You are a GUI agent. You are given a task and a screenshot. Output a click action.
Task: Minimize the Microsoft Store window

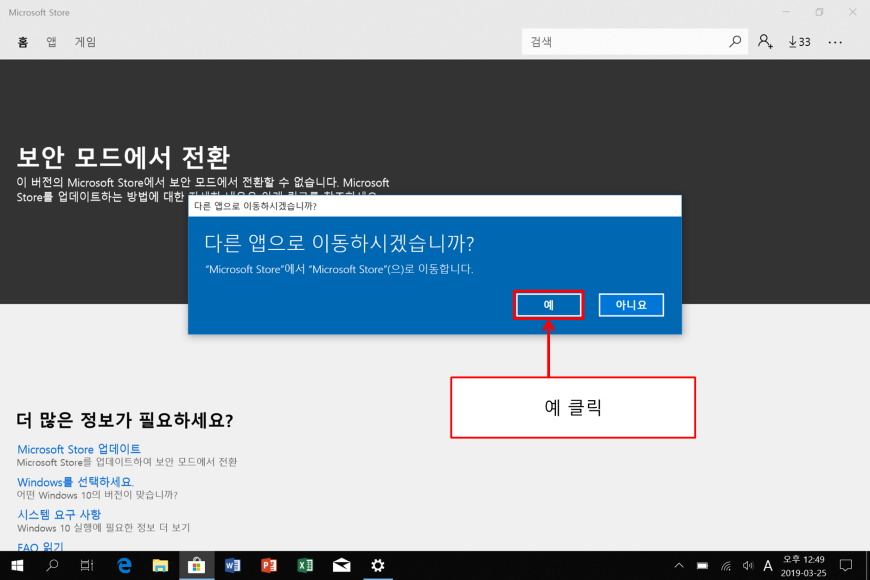pos(786,12)
